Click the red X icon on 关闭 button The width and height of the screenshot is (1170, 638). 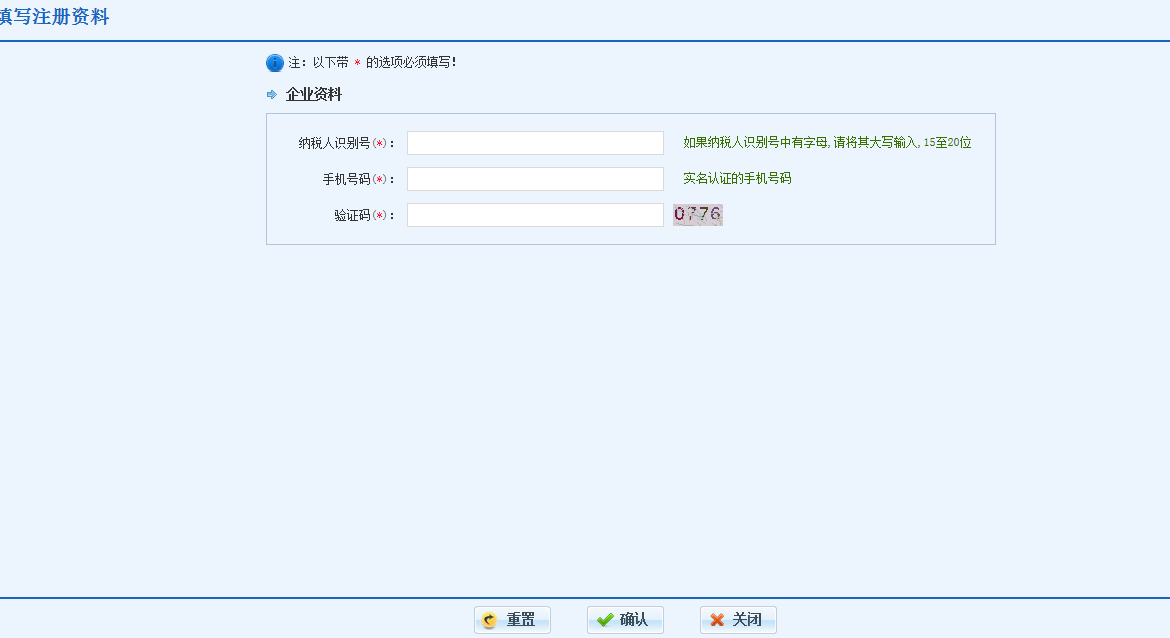click(x=716, y=619)
